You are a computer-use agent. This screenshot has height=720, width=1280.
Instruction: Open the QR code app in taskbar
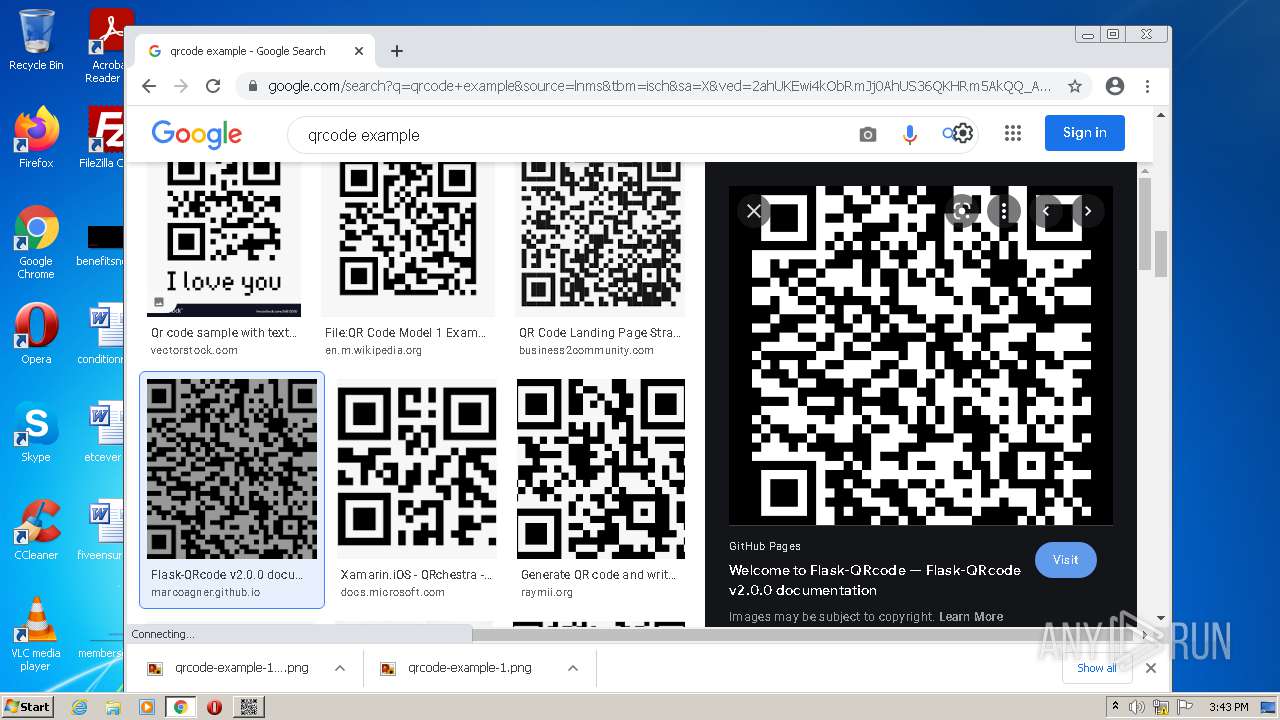click(249, 707)
